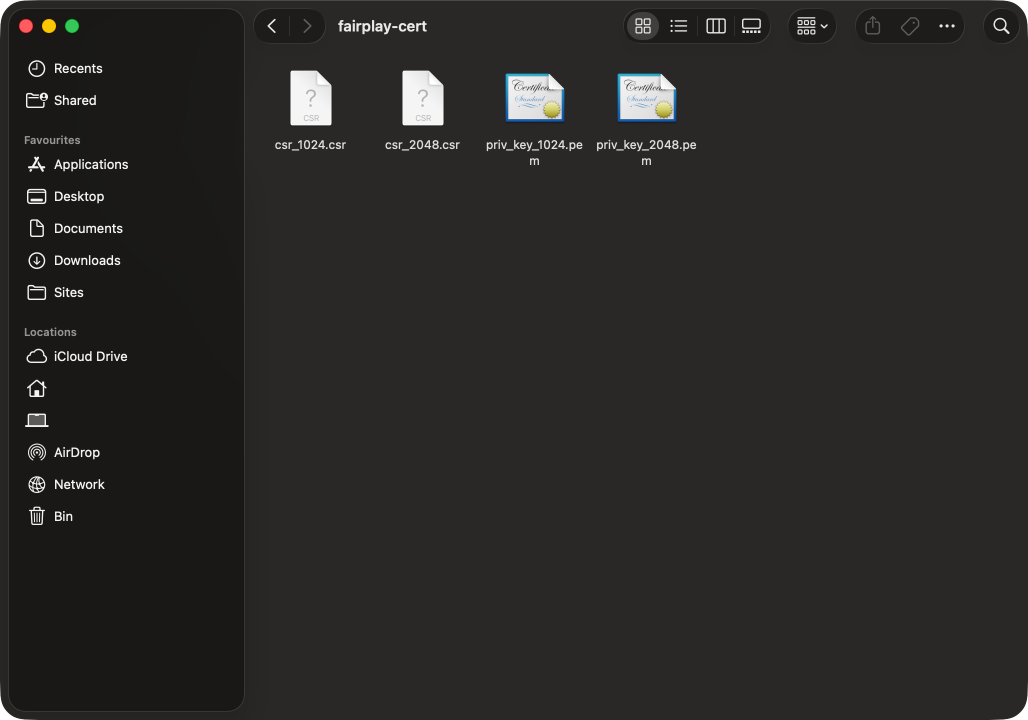Close the Finder window with red button
The image size is (1028, 720).
point(26,26)
